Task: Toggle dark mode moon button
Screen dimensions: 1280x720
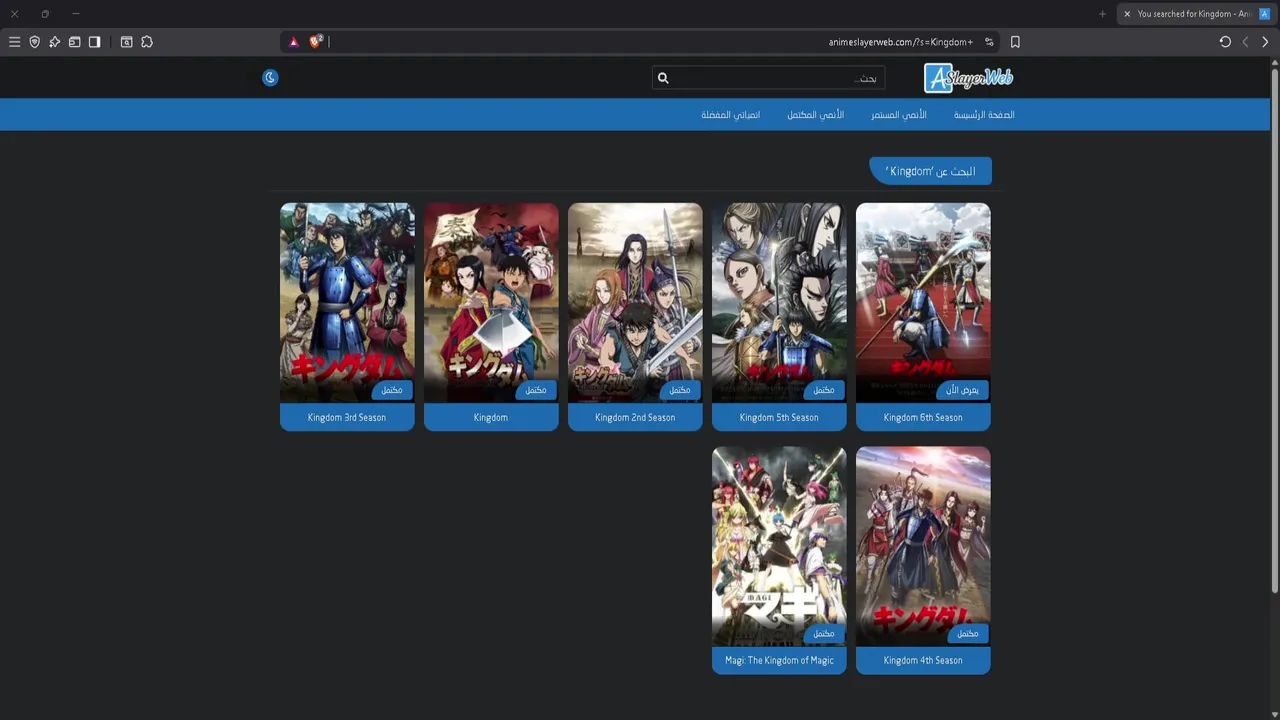Action: click(270, 77)
